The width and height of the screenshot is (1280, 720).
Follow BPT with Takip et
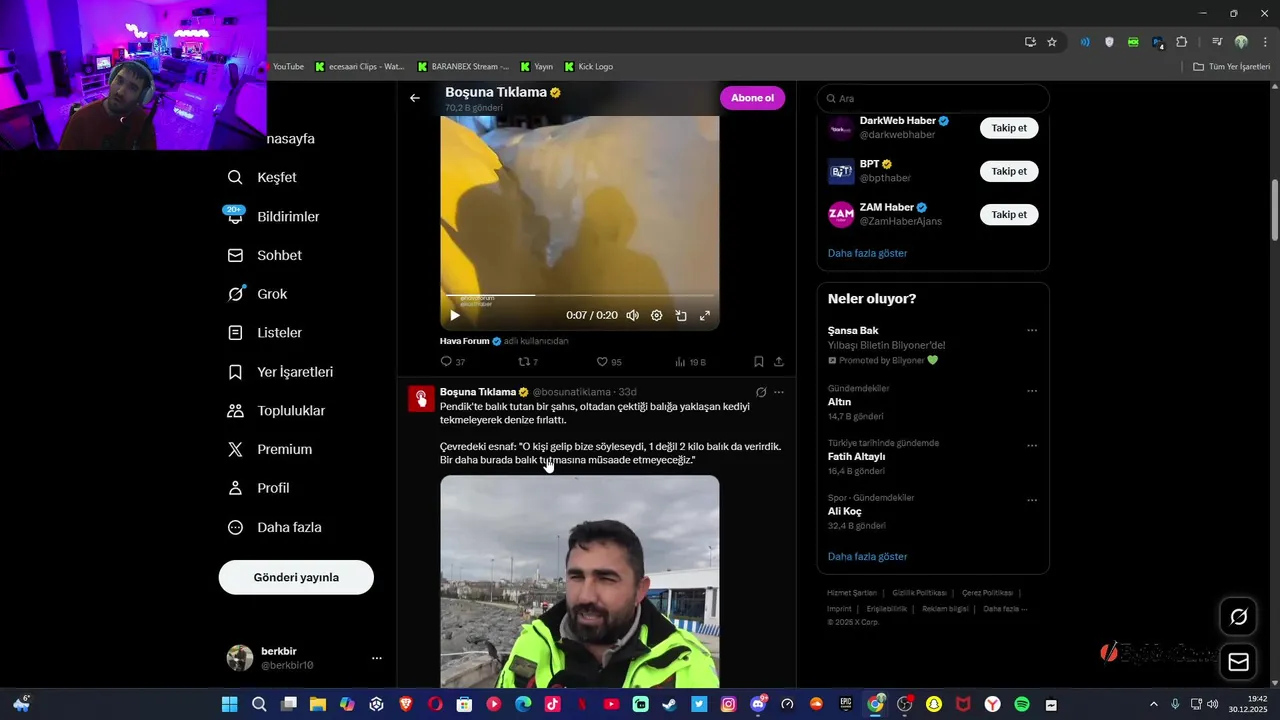(1009, 171)
